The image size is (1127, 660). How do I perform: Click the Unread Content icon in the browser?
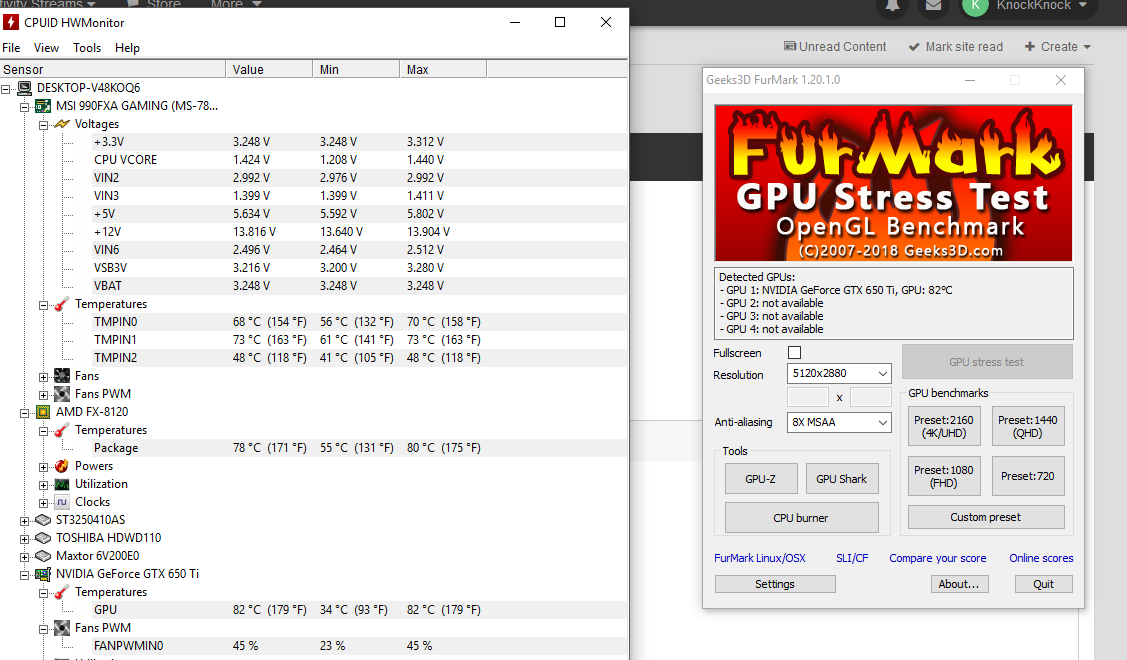click(x=789, y=47)
